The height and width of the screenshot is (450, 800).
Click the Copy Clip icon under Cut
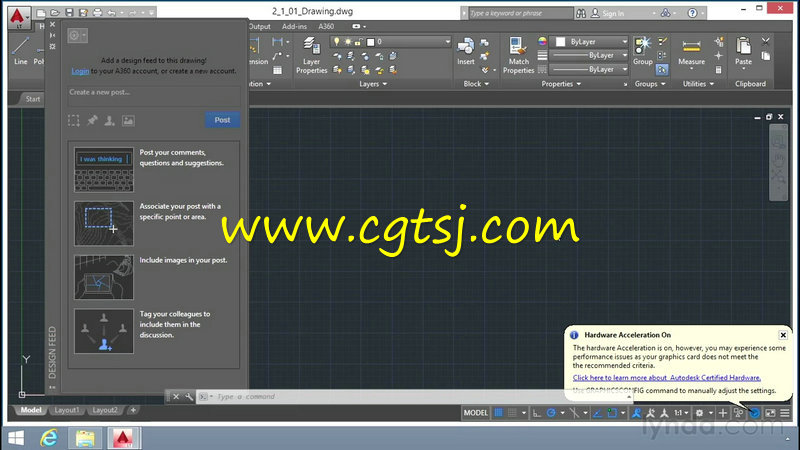pyautogui.click(x=766, y=56)
